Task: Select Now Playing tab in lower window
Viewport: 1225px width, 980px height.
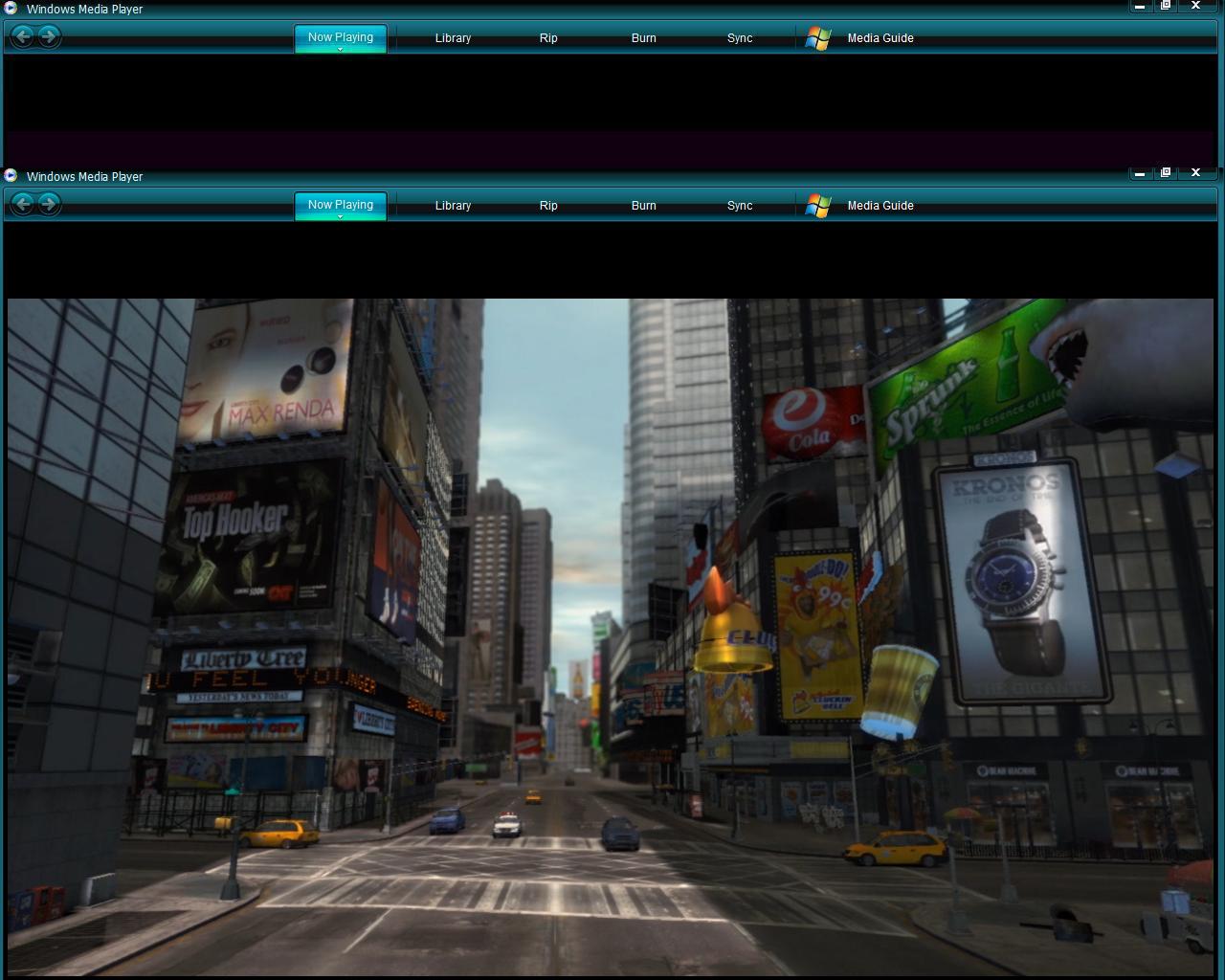Action: pyautogui.click(x=341, y=205)
